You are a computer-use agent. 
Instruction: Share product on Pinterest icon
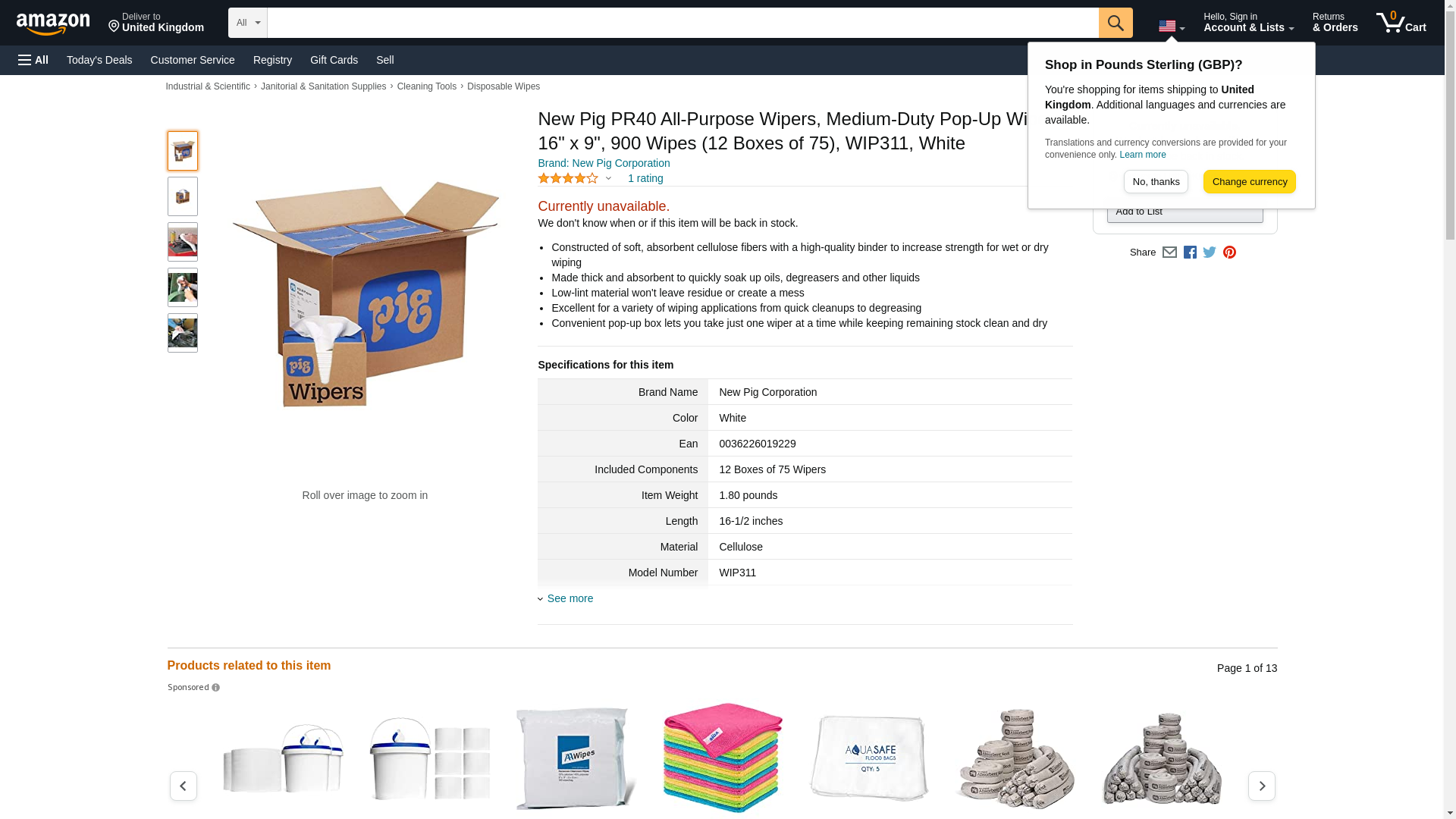tap(1229, 253)
